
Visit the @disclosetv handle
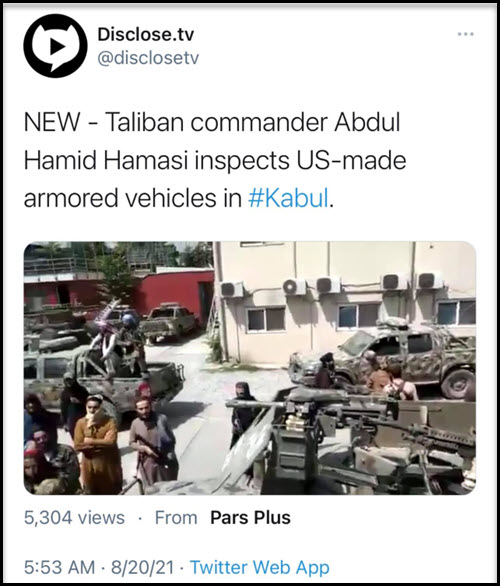point(148,58)
